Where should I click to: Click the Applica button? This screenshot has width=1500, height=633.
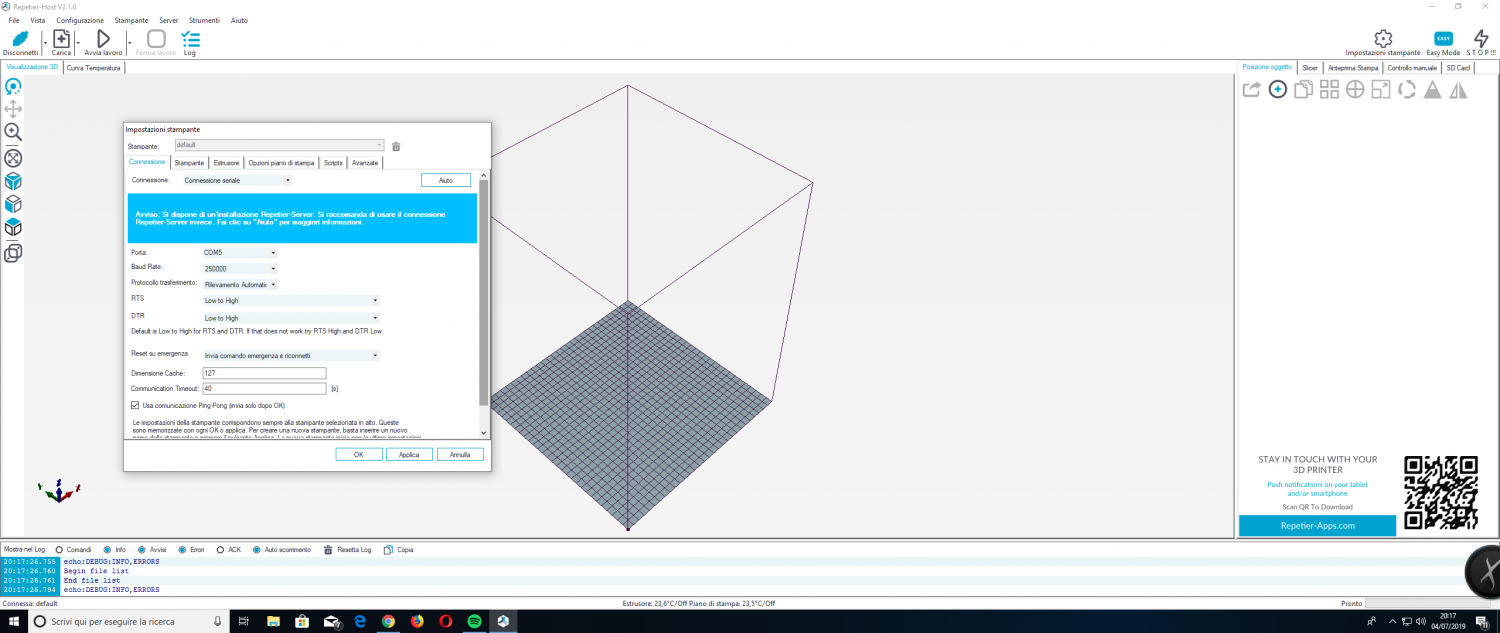point(409,454)
